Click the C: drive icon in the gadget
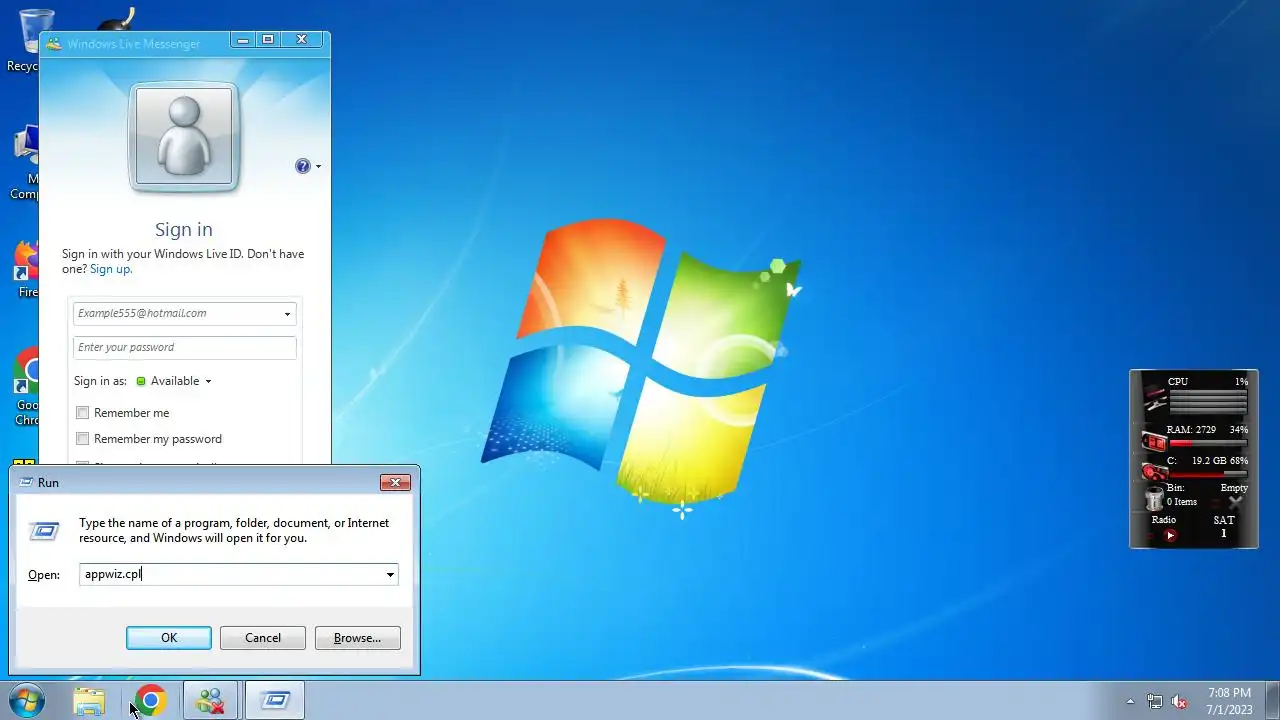1280x720 pixels. coord(1154,470)
